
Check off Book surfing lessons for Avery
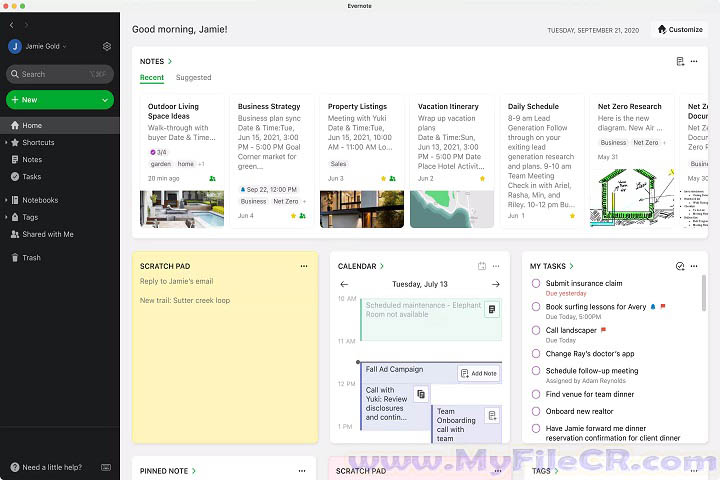[535, 306]
